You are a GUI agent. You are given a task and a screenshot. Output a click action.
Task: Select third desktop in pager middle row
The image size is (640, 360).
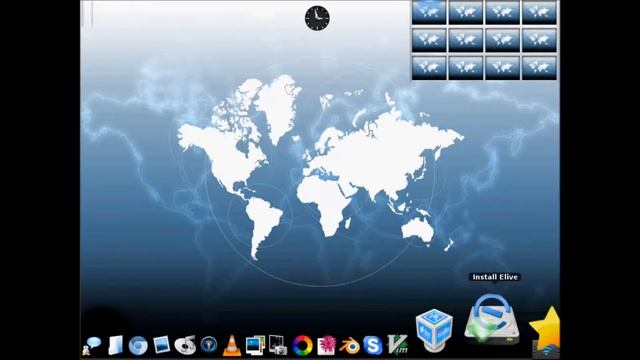(x=502, y=40)
